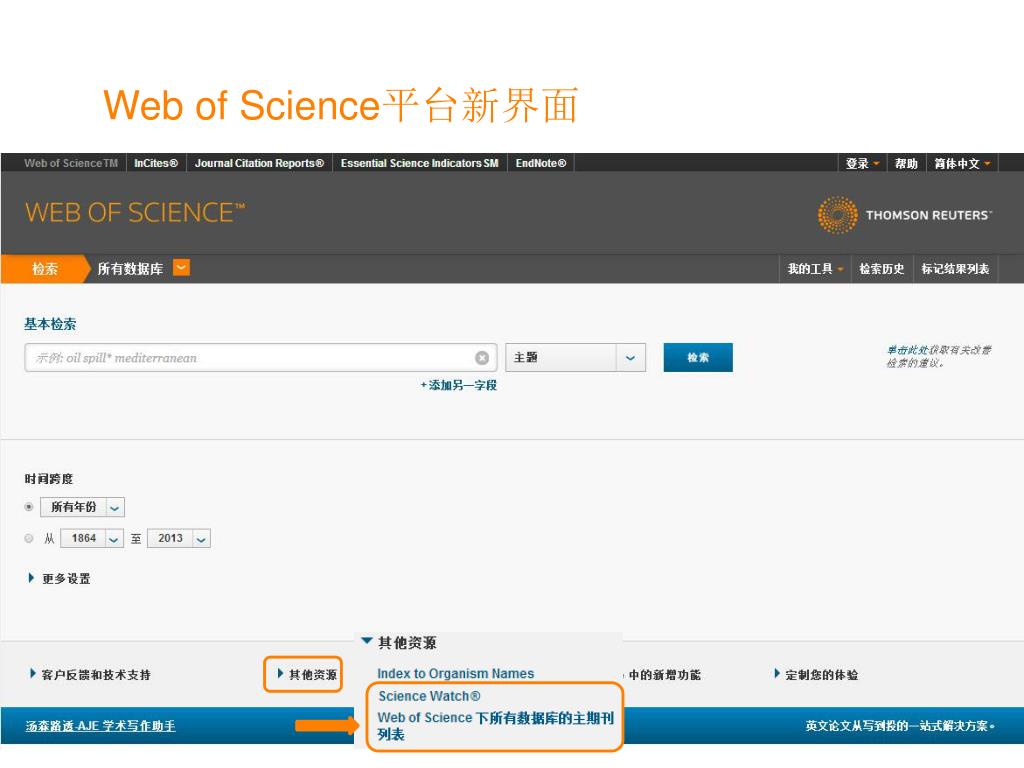Viewport: 1024px width, 768px height.
Task: Open the 所有年份 timespan dropdown
Action: [x=82, y=507]
